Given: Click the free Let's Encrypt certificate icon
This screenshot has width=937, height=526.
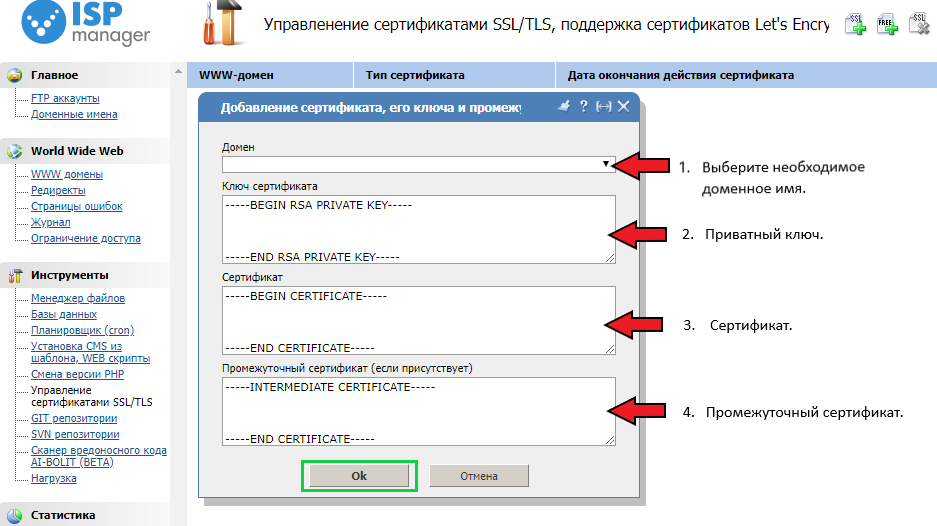Looking at the screenshot, I should 887,24.
